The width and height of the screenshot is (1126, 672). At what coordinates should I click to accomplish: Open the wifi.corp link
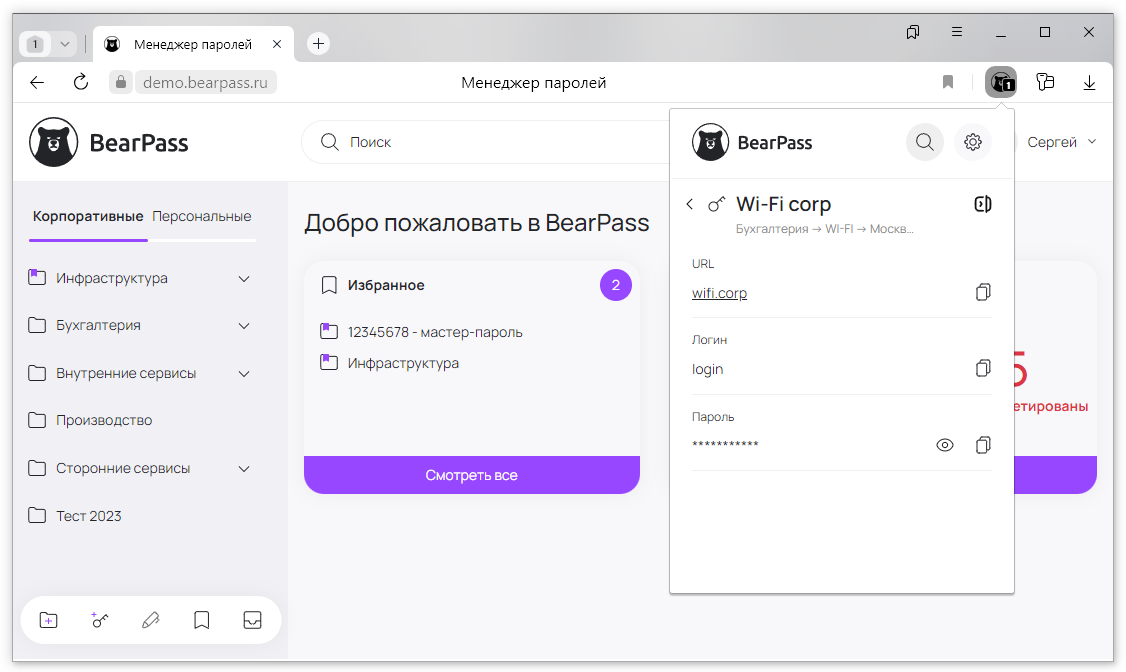pyautogui.click(x=719, y=293)
